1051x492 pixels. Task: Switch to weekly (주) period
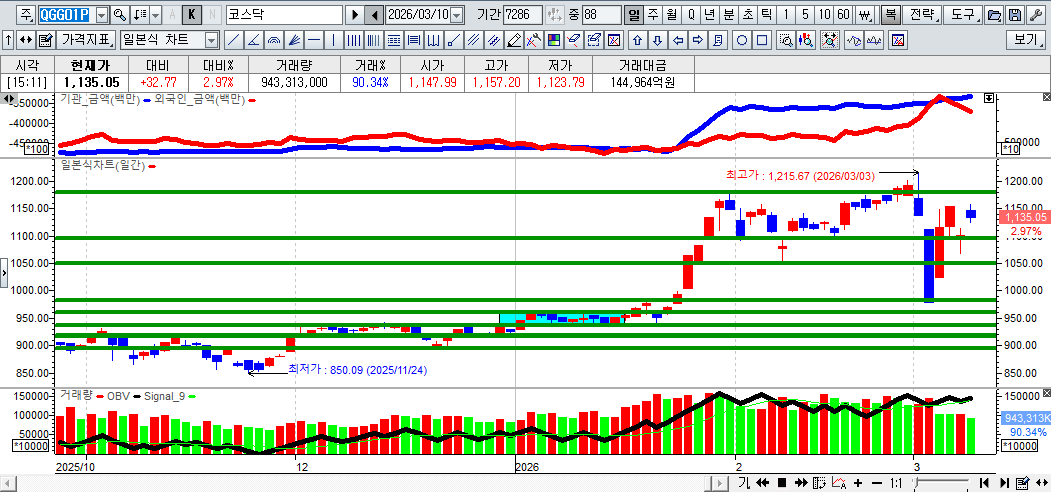click(x=652, y=15)
